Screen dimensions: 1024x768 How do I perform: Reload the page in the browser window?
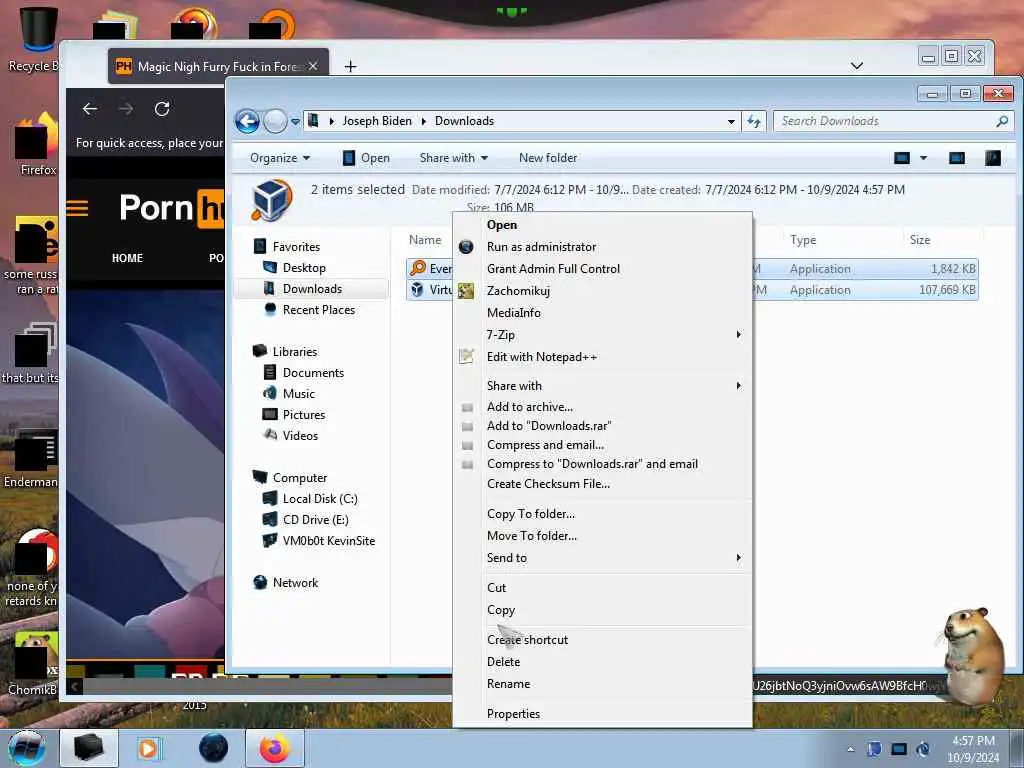point(162,108)
